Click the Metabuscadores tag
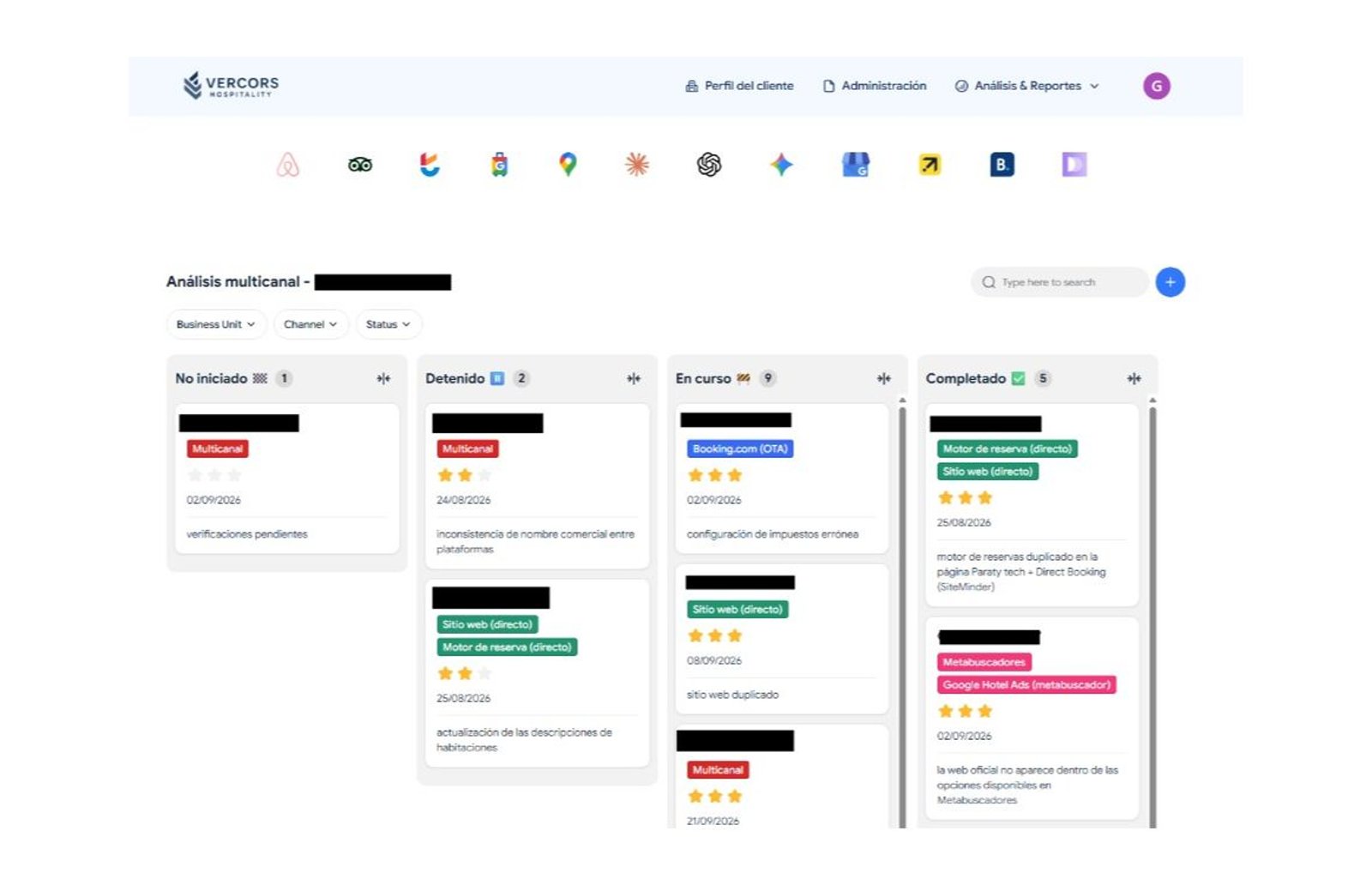The height and width of the screenshot is (885, 1372). [x=984, y=662]
